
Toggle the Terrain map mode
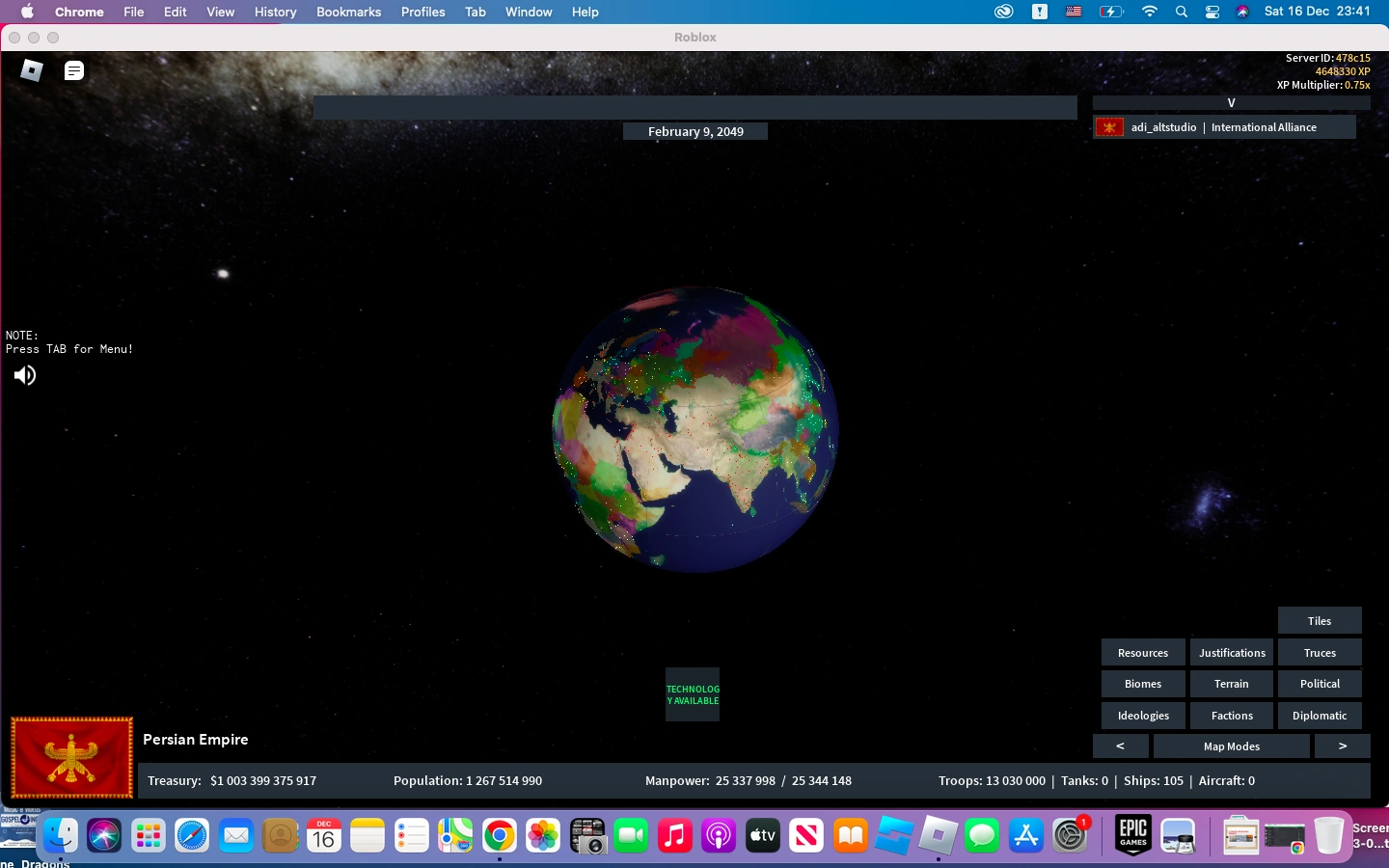[x=1231, y=684]
